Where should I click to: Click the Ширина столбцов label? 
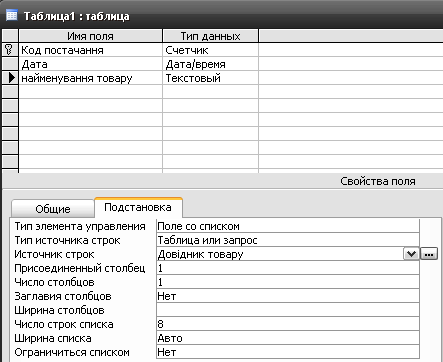59,310
